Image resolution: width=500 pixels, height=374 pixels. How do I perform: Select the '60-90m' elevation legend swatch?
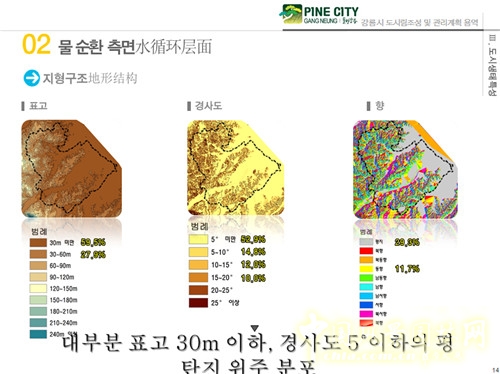pos(38,265)
